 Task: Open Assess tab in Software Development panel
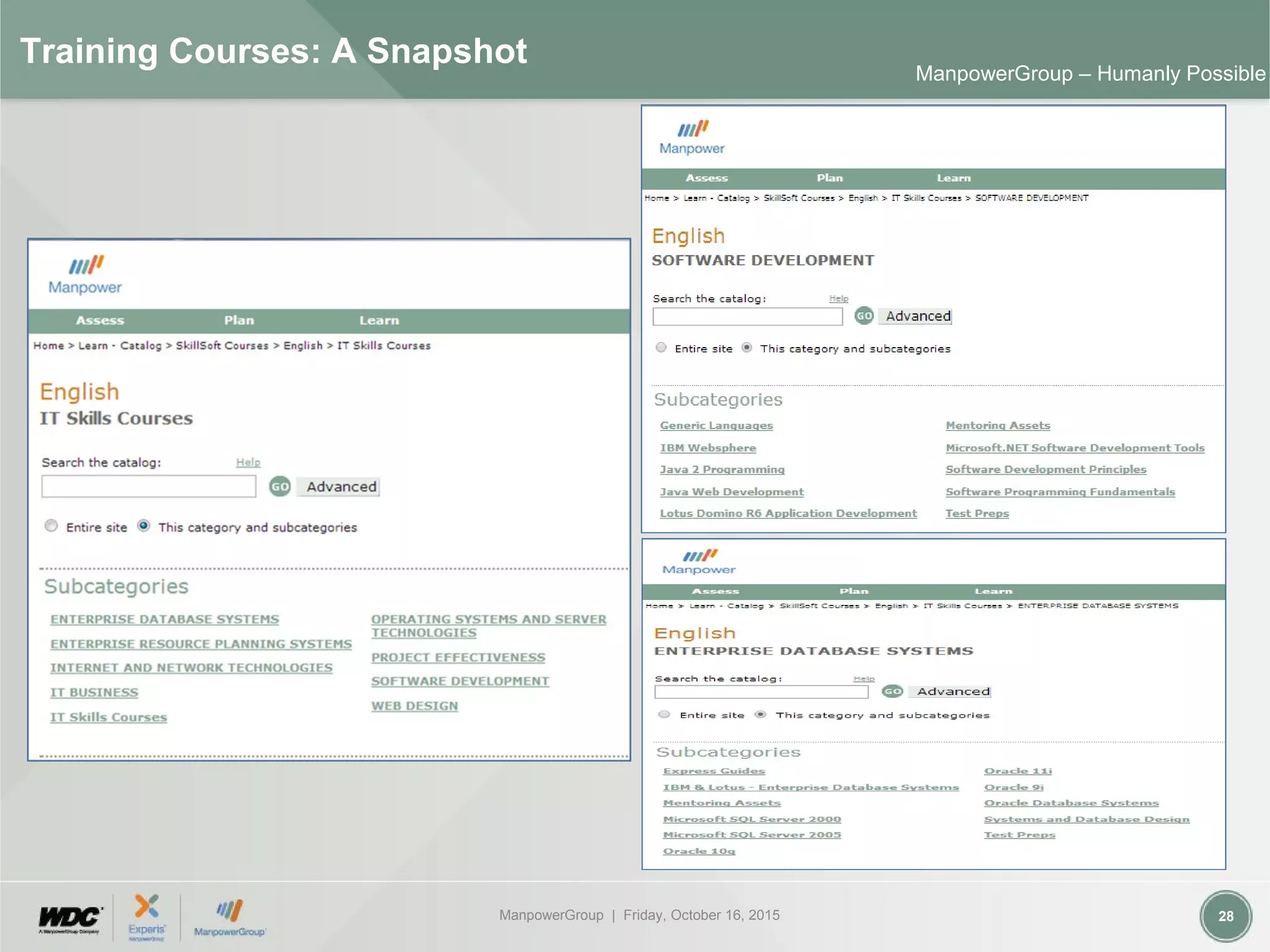(x=706, y=178)
